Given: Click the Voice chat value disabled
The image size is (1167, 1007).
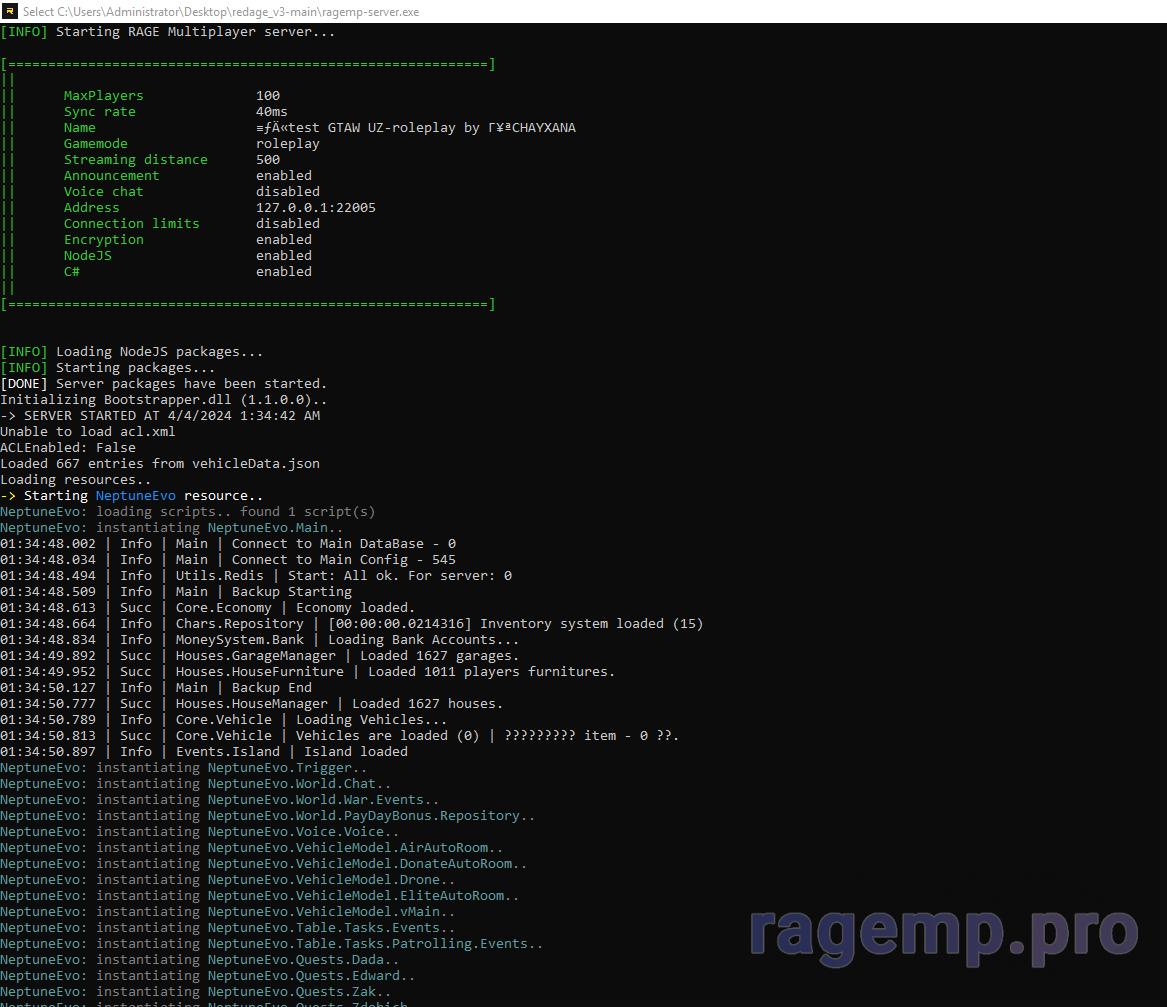Looking at the screenshot, I should click(288, 192).
